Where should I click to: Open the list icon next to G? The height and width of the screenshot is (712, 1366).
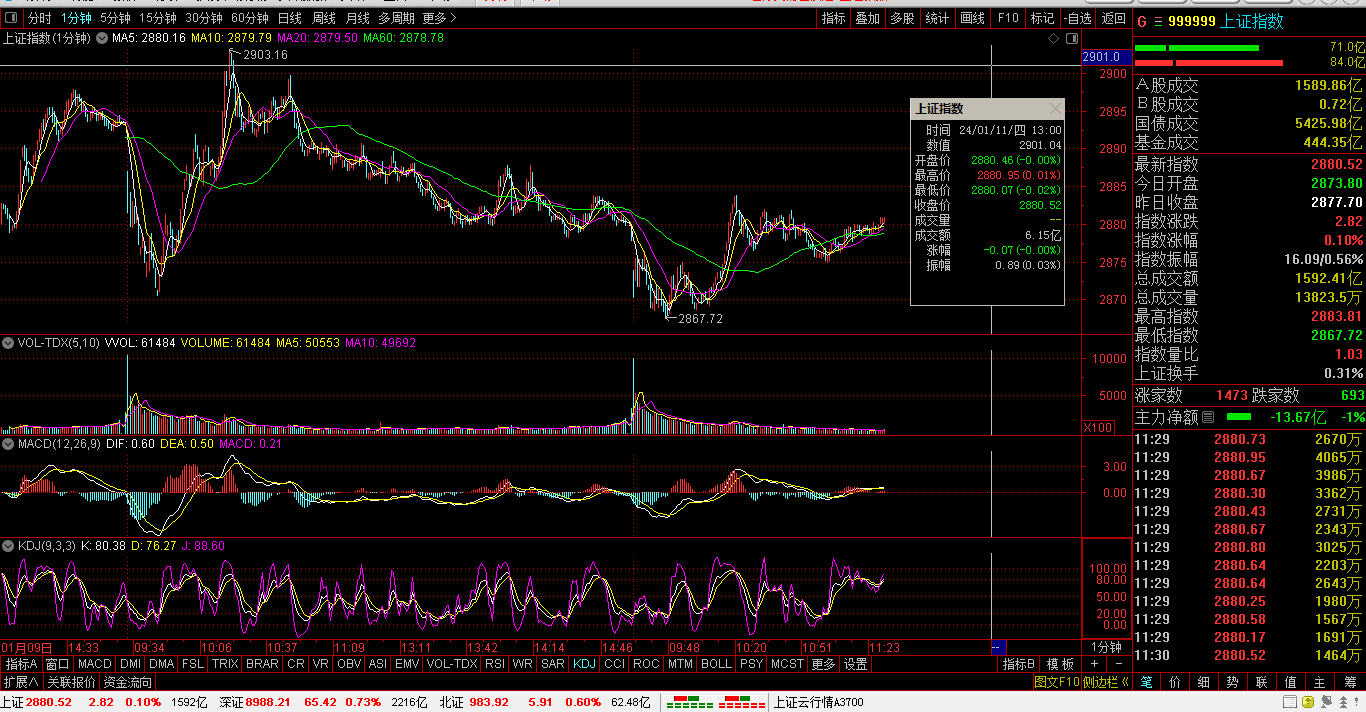point(1158,21)
